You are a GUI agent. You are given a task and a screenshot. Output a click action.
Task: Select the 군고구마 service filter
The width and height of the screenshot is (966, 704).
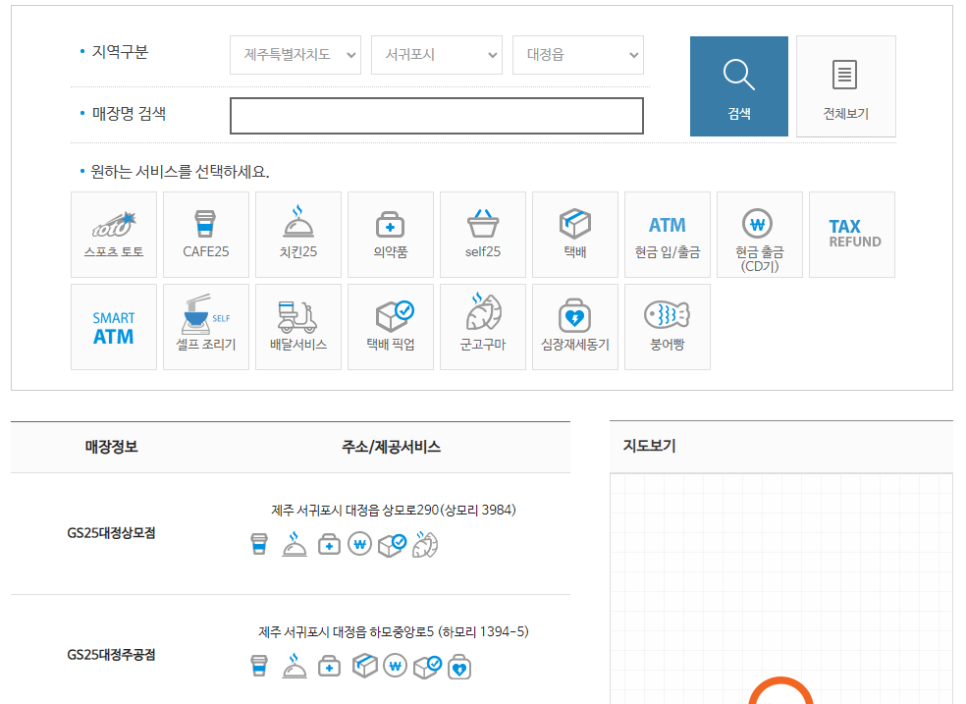point(483,327)
